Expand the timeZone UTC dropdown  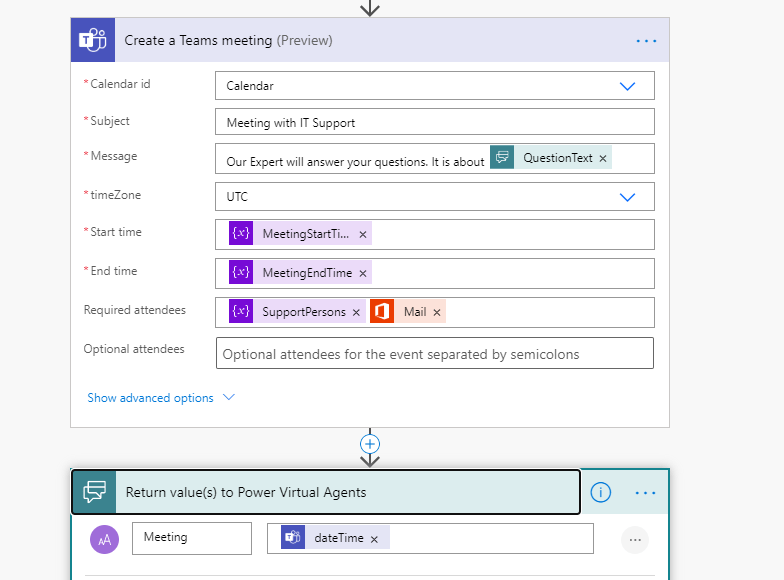pyautogui.click(x=627, y=197)
